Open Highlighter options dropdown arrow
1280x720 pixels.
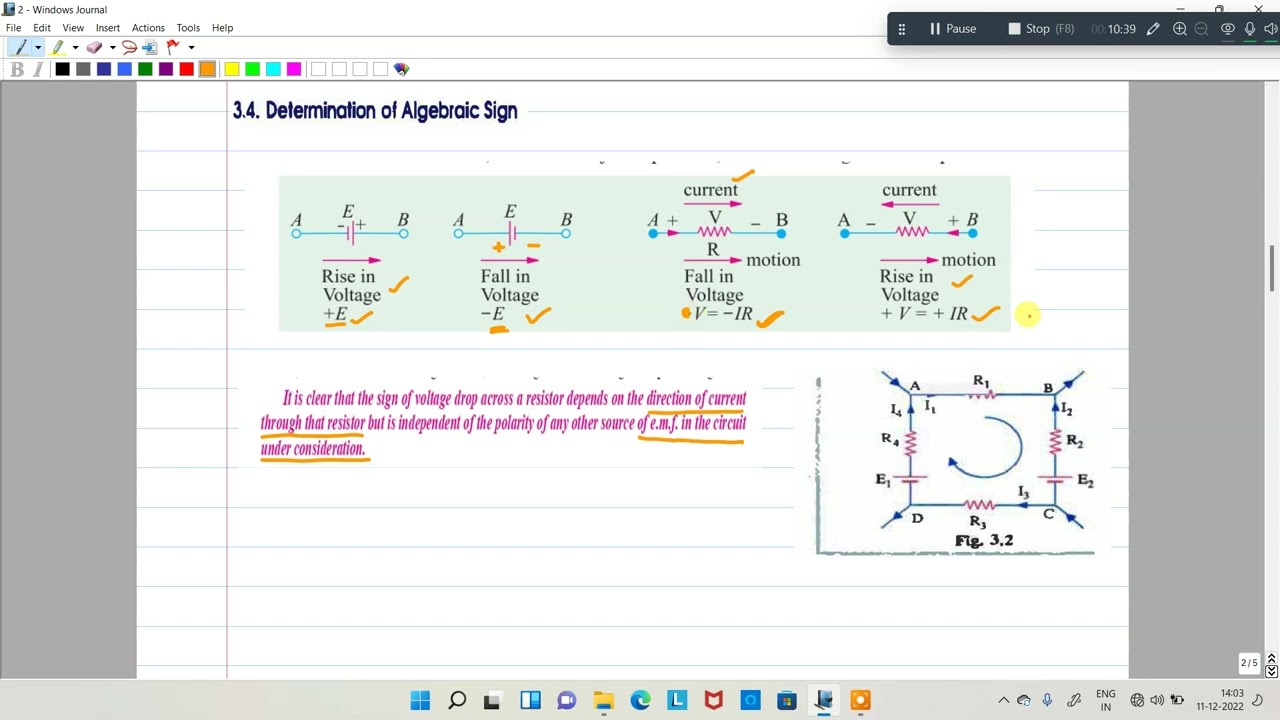click(x=75, y=47)
